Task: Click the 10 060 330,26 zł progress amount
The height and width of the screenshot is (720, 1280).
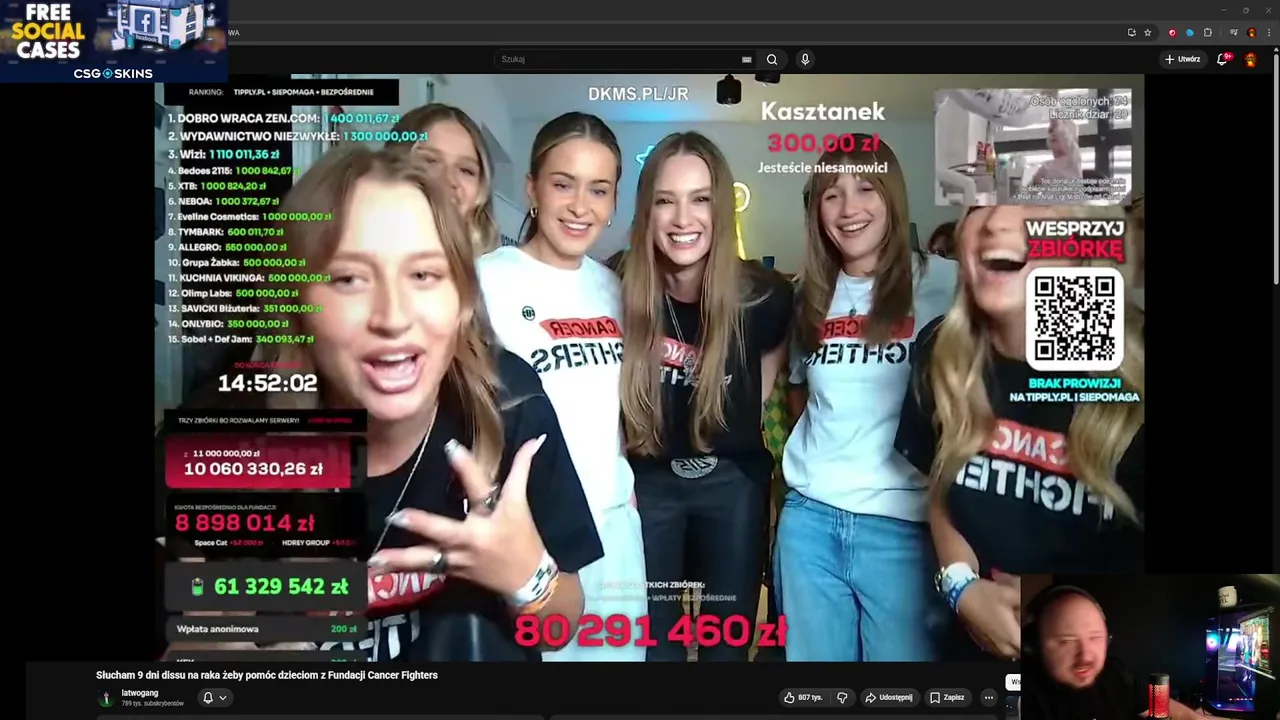Action: click(253, 469)
